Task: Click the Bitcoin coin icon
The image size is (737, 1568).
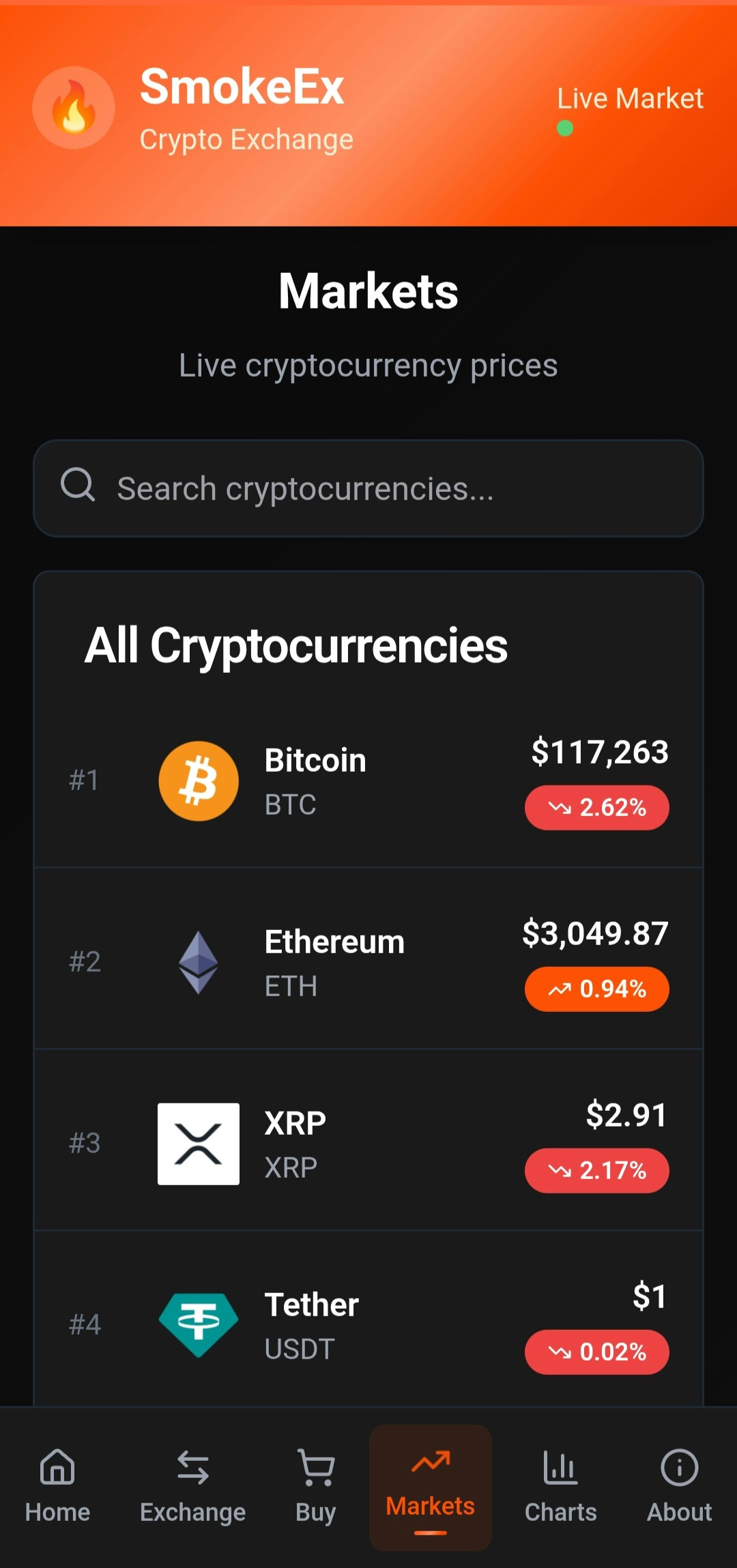Action: pyautogui.click(x=199, y=781)
